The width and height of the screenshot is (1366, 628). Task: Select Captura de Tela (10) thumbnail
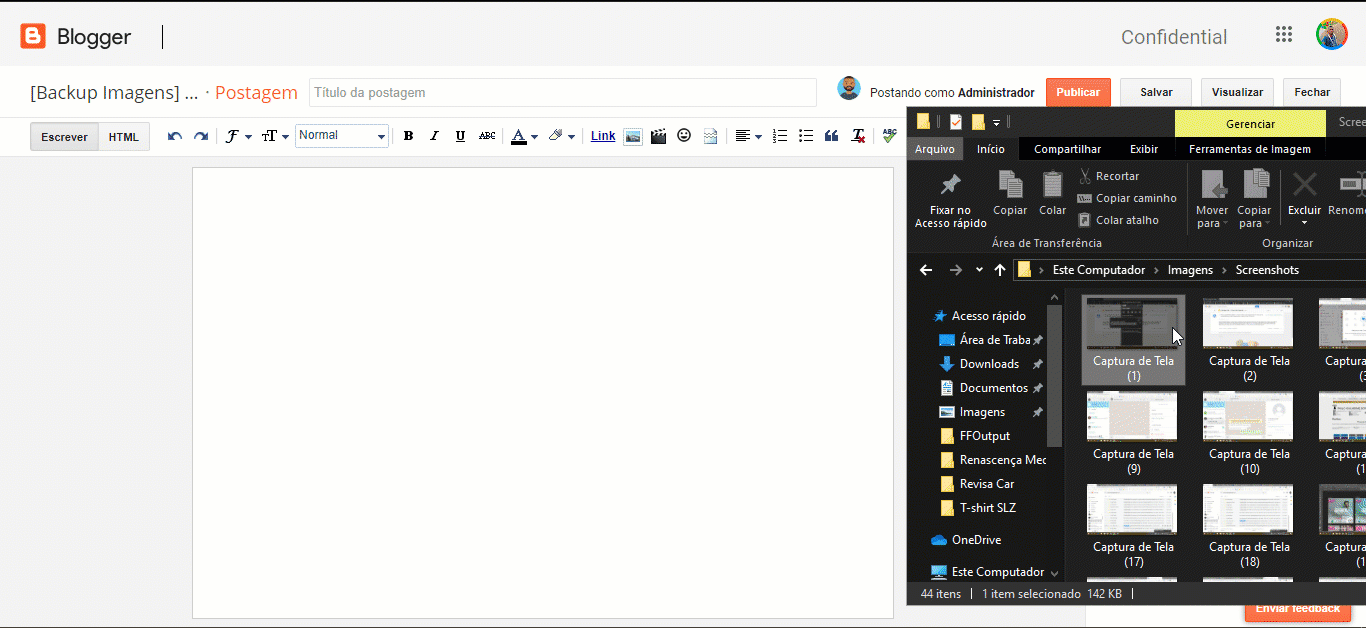coord(1249,432)
